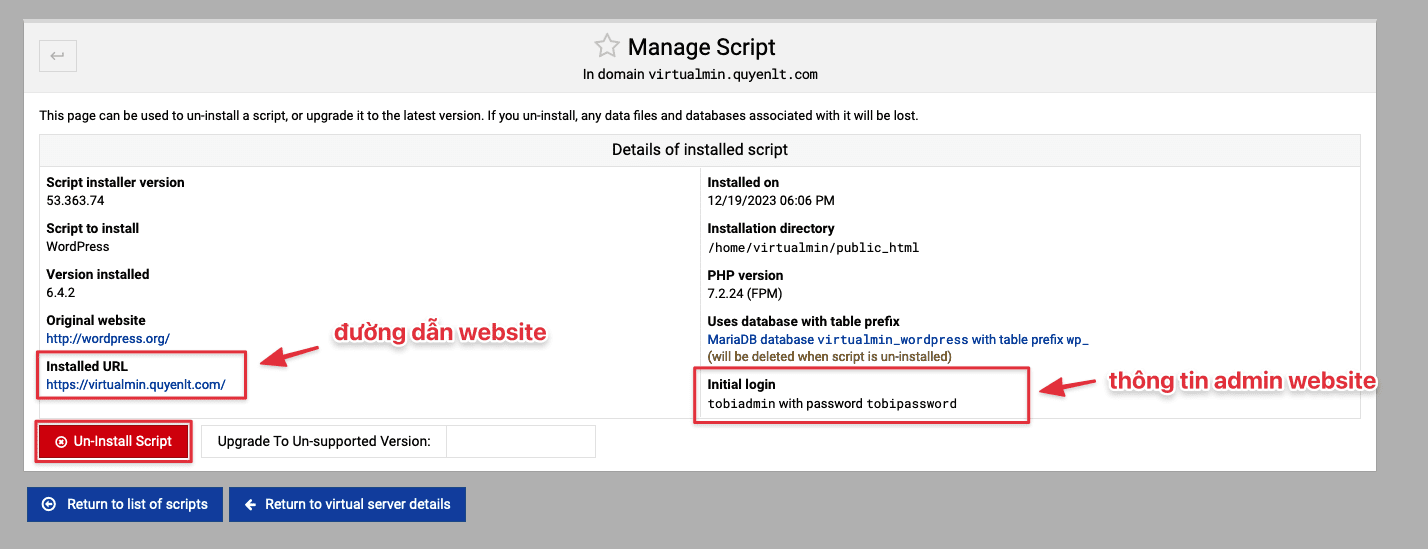Return to list of scripts
1428x549 pixels.
[x=126, y=504]
